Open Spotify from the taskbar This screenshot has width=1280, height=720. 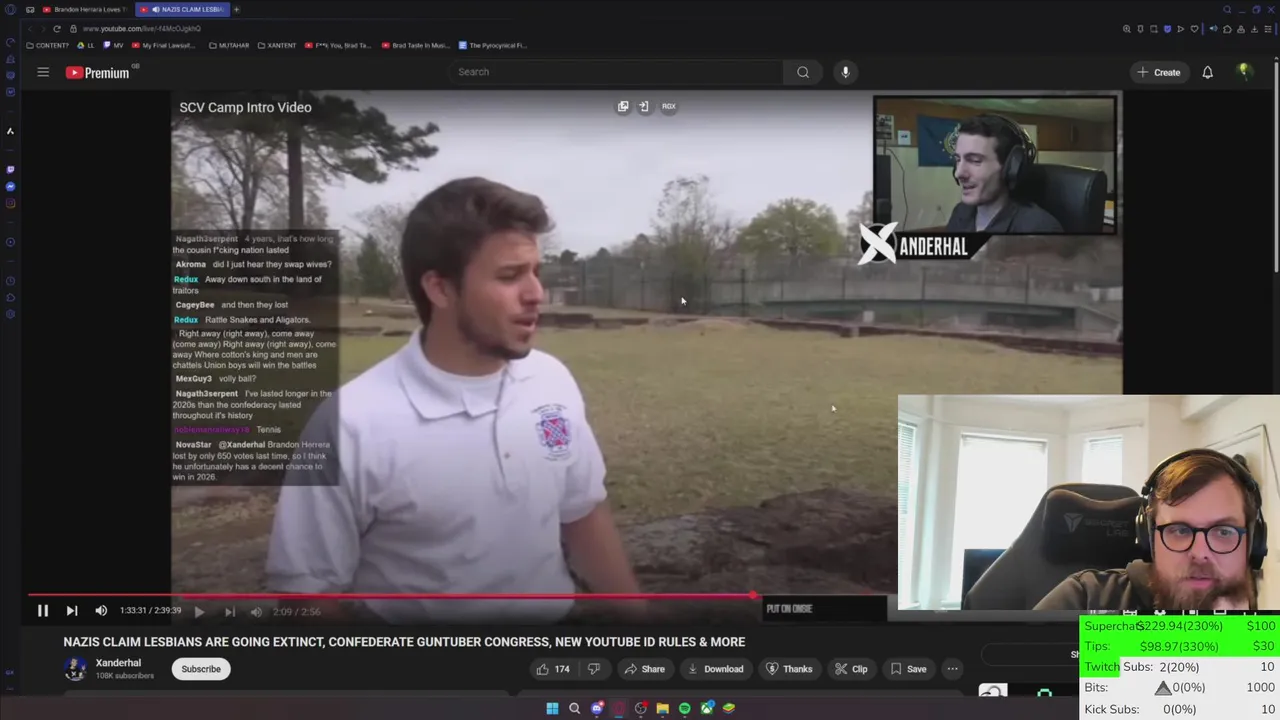pyautogui.click(x=684, y=708)
